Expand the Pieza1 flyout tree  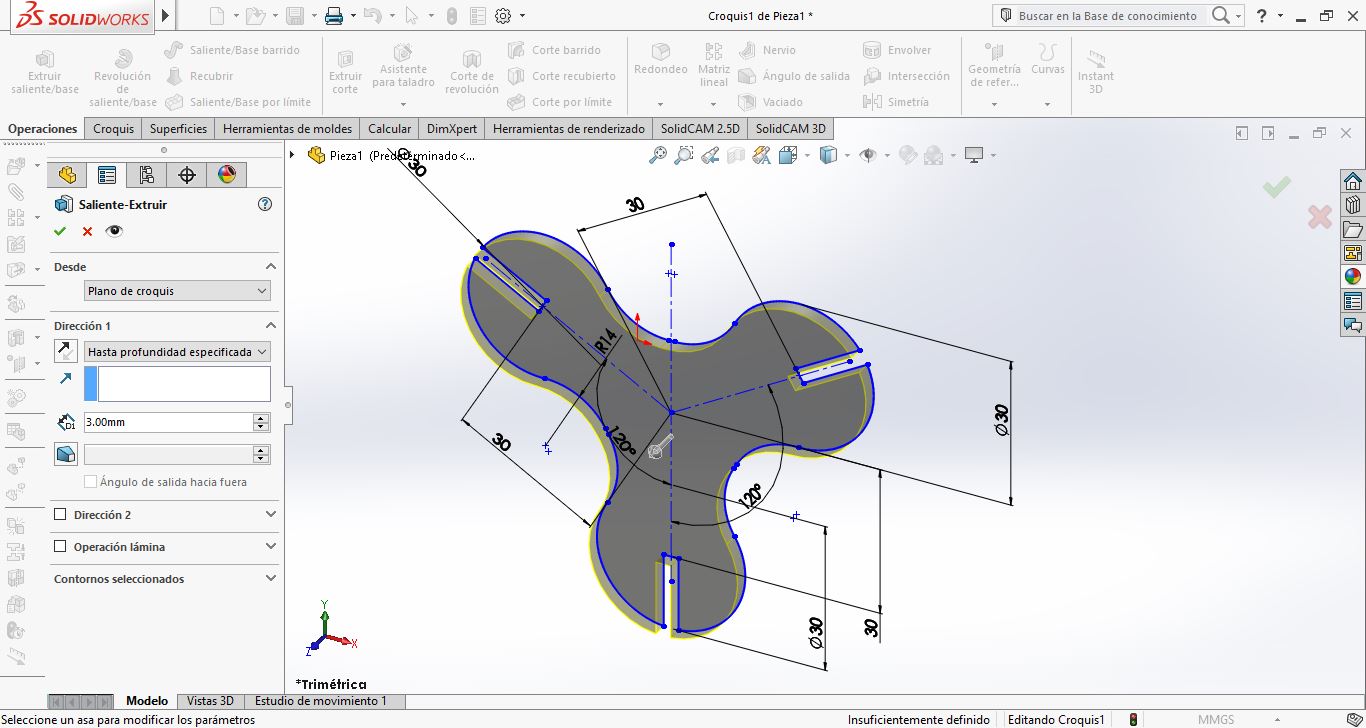[x=292, y=155]
